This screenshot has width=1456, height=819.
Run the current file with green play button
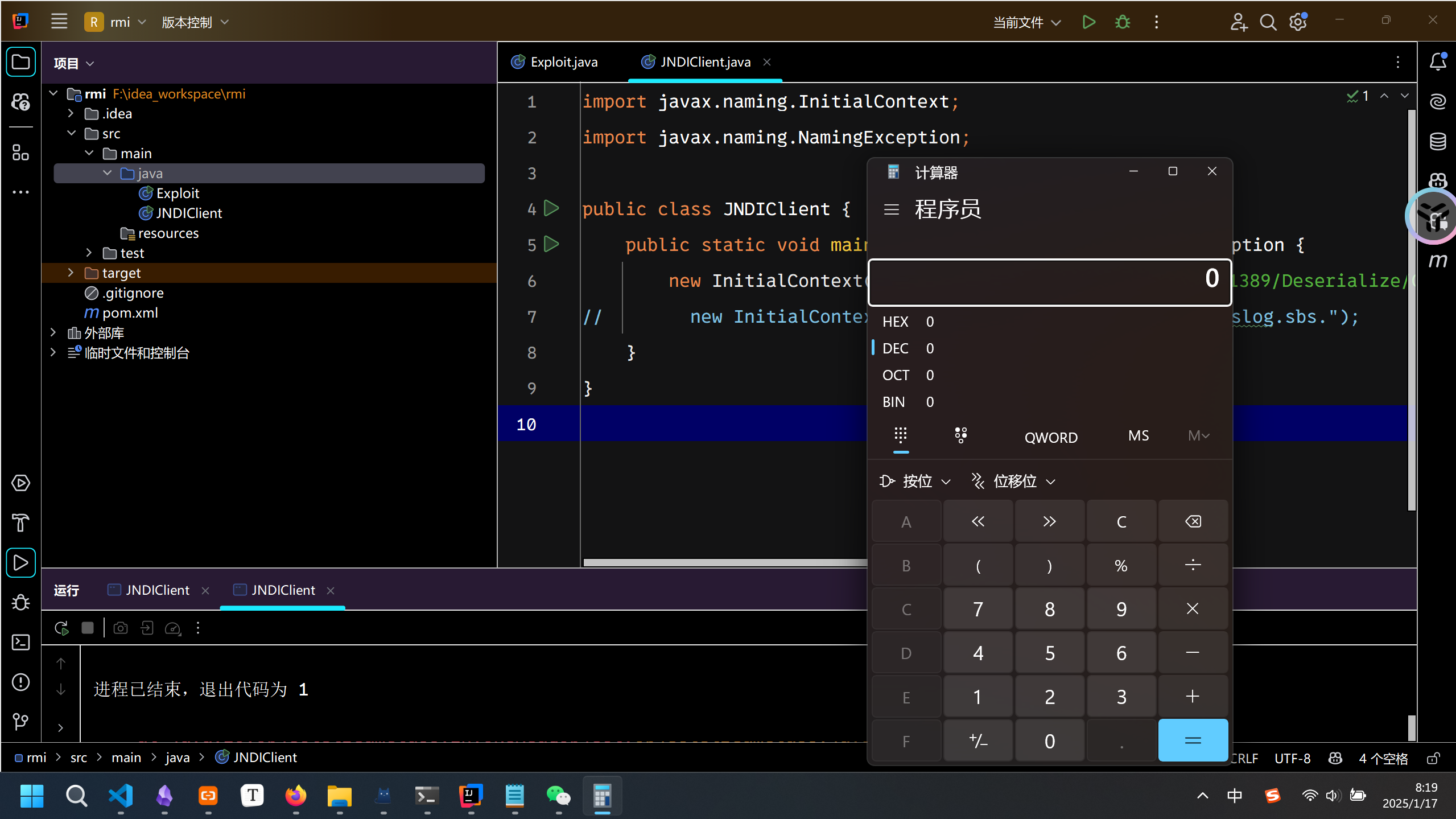(x=1088, y=22)
